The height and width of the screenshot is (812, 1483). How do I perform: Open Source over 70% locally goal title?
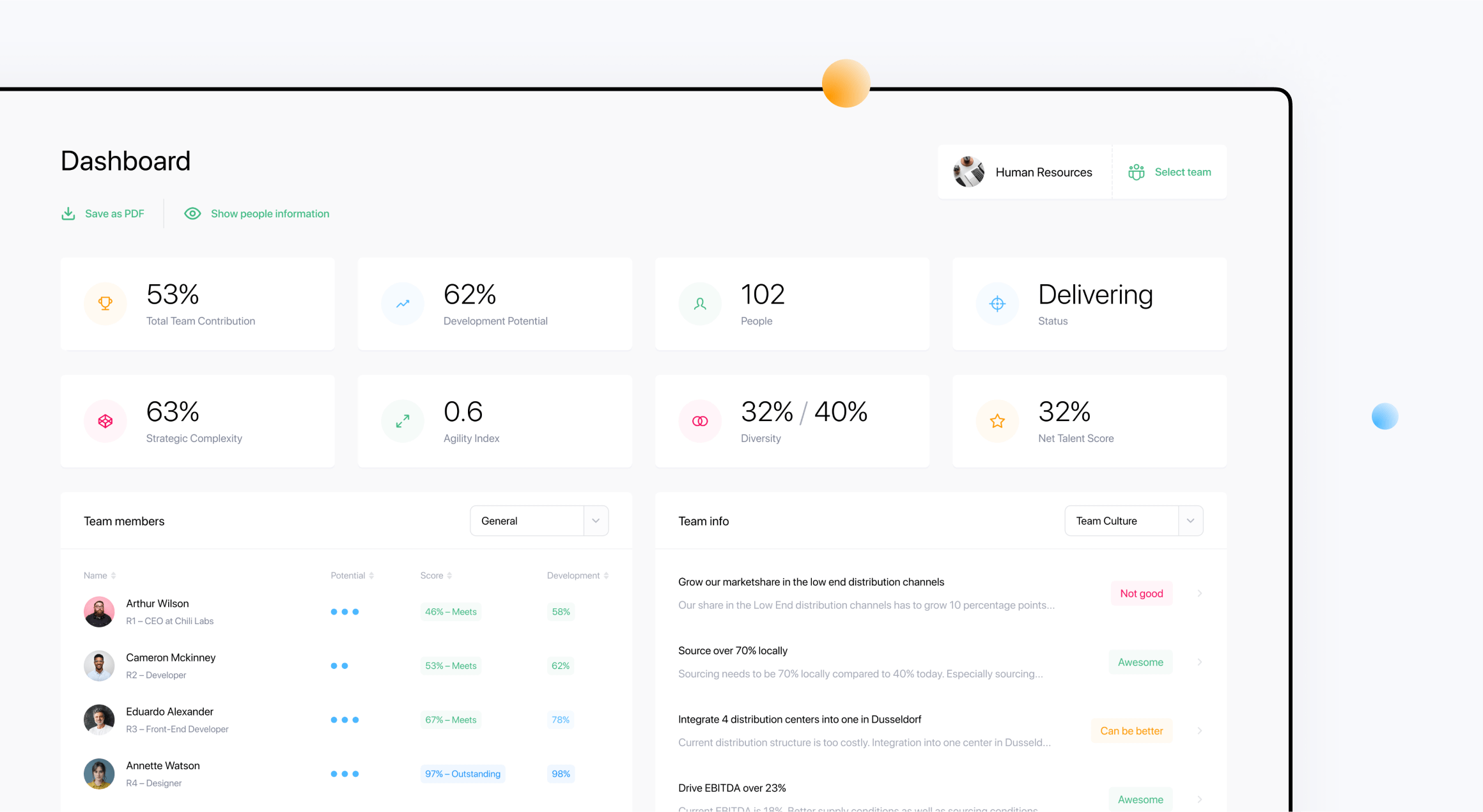pyautogui.click(x=733, y=651)
